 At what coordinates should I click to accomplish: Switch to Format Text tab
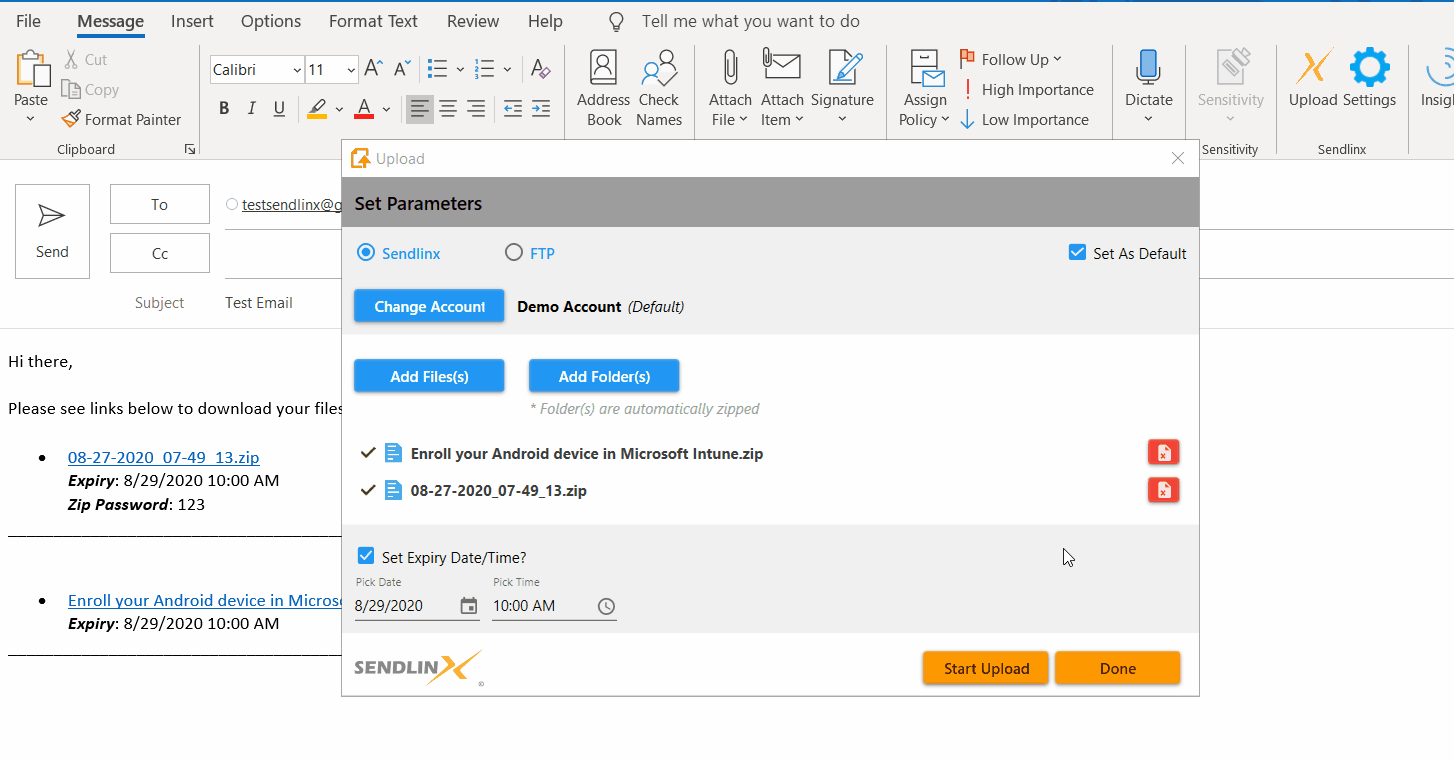pos(374,21)
